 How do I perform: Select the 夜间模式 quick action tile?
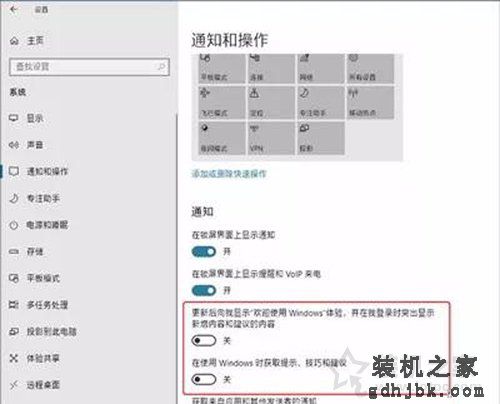(222, 138)
